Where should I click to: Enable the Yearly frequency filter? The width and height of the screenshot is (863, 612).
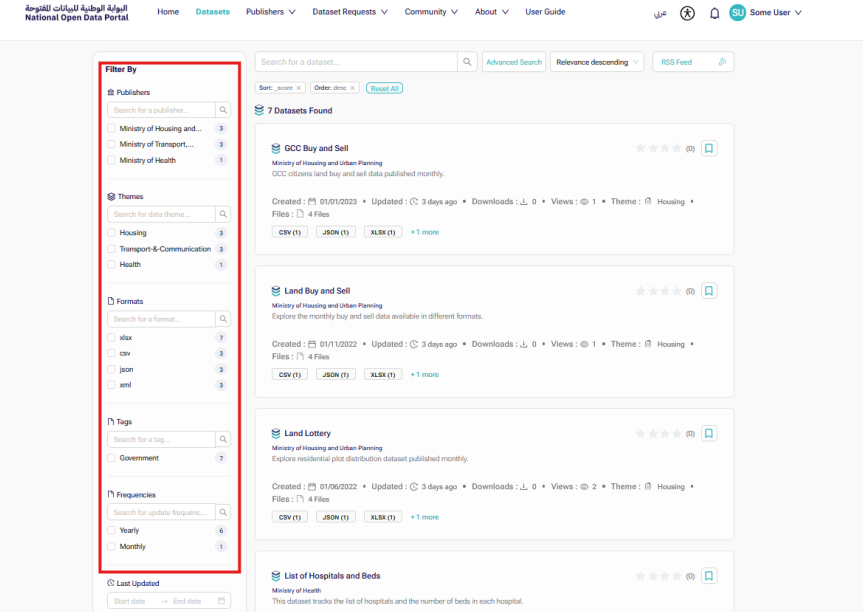pyautogui.click(x=112, y=530)
